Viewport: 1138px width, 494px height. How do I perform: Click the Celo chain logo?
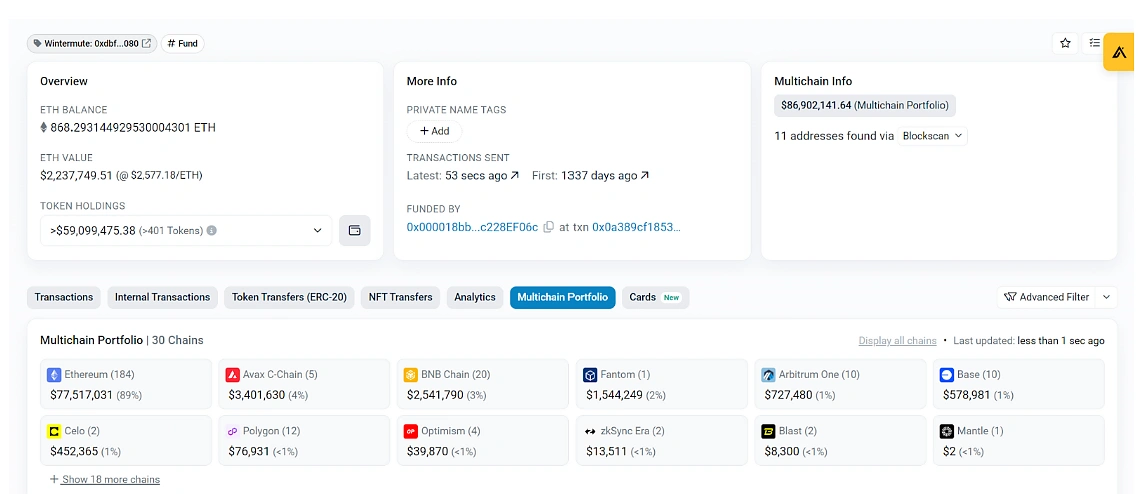(53, 432)
